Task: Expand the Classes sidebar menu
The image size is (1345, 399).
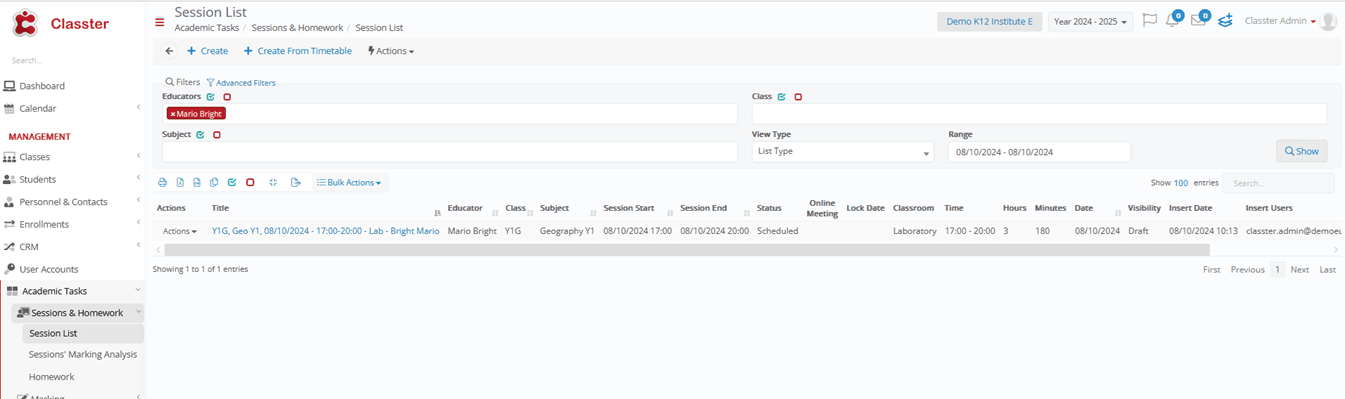Action: pos(72,157)
